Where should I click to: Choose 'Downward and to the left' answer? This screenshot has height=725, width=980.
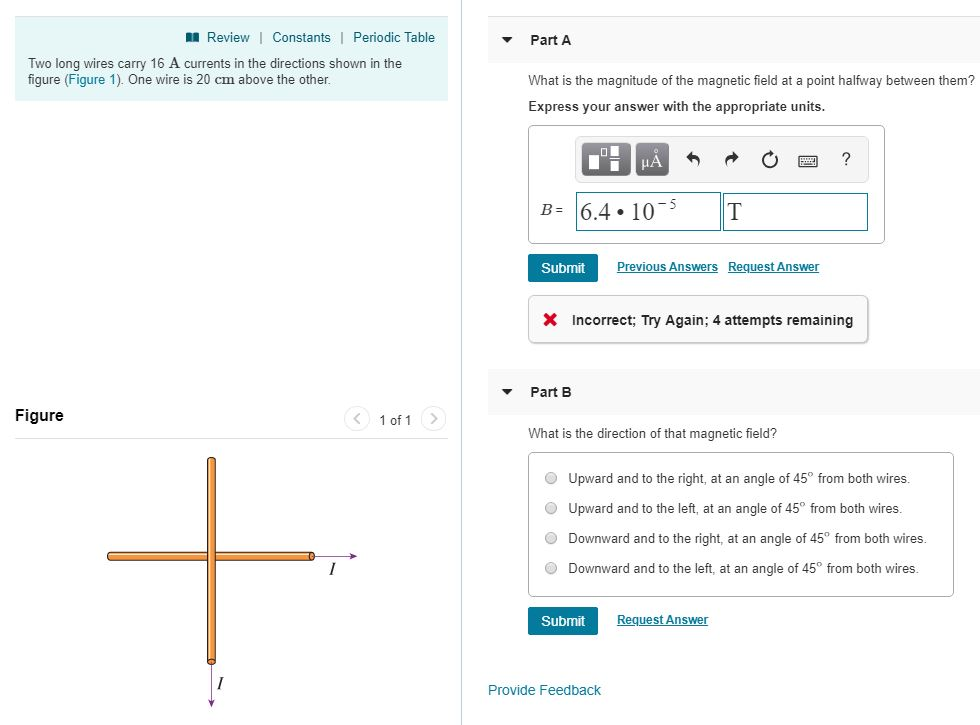click(x=551, y=568)
